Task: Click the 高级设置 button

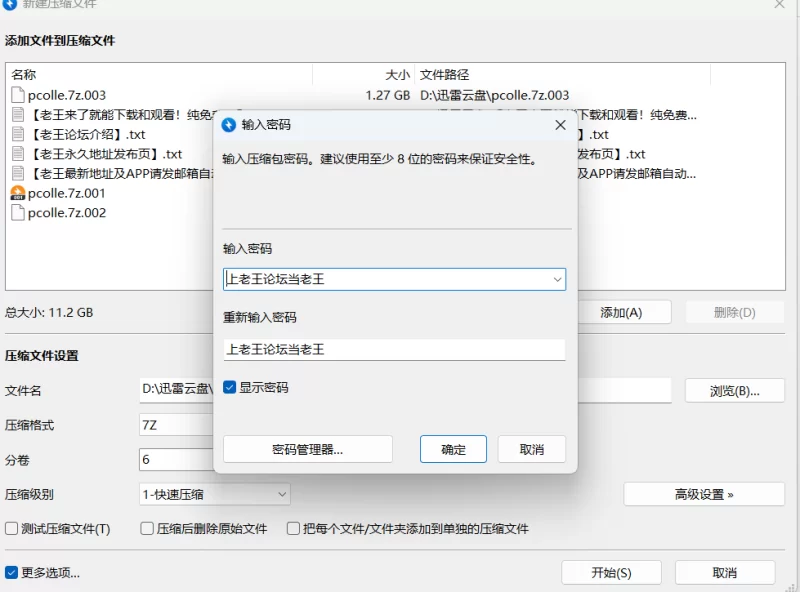Action: pos(704,494)
